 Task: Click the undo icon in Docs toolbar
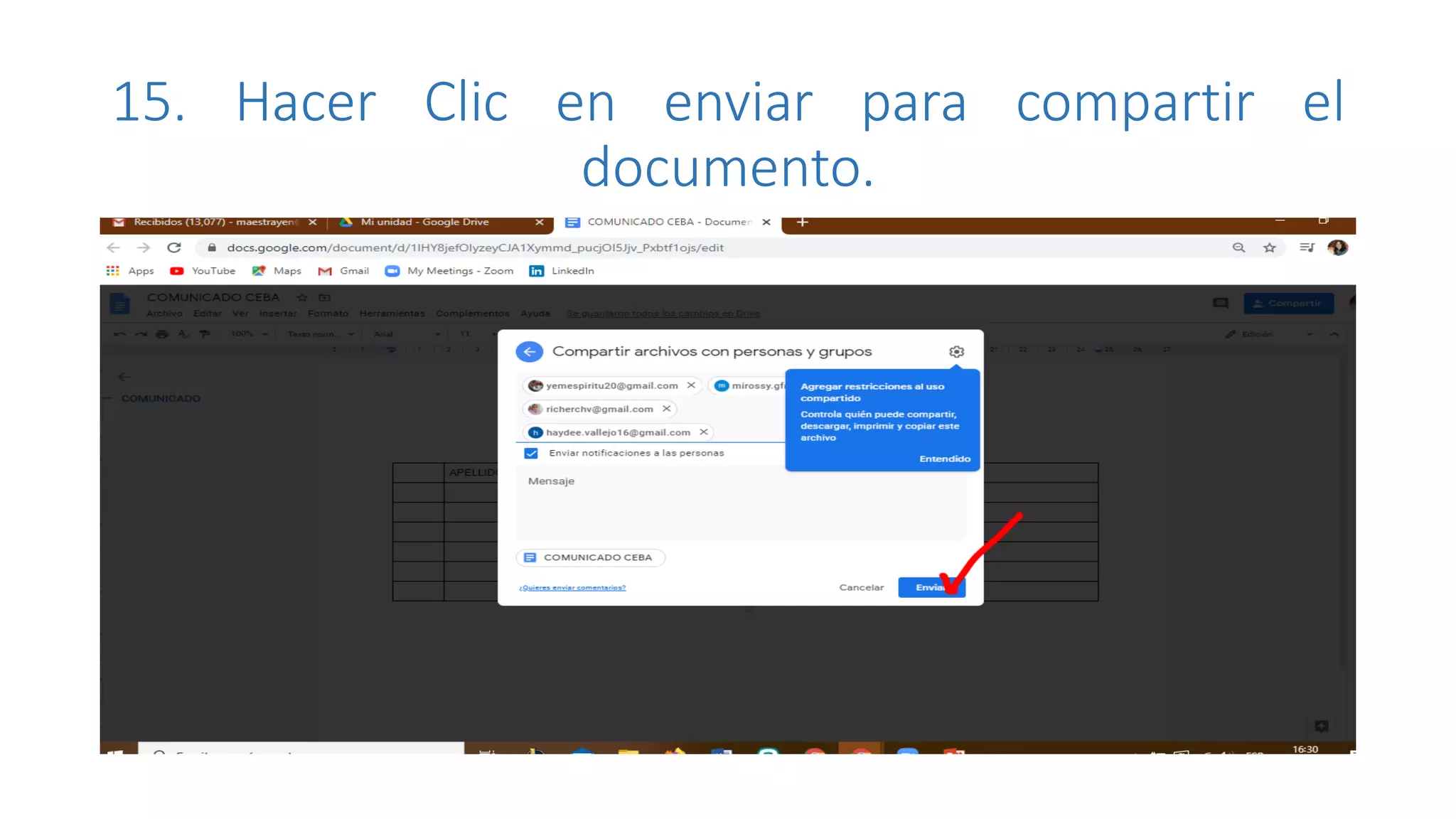click(119, 334)
